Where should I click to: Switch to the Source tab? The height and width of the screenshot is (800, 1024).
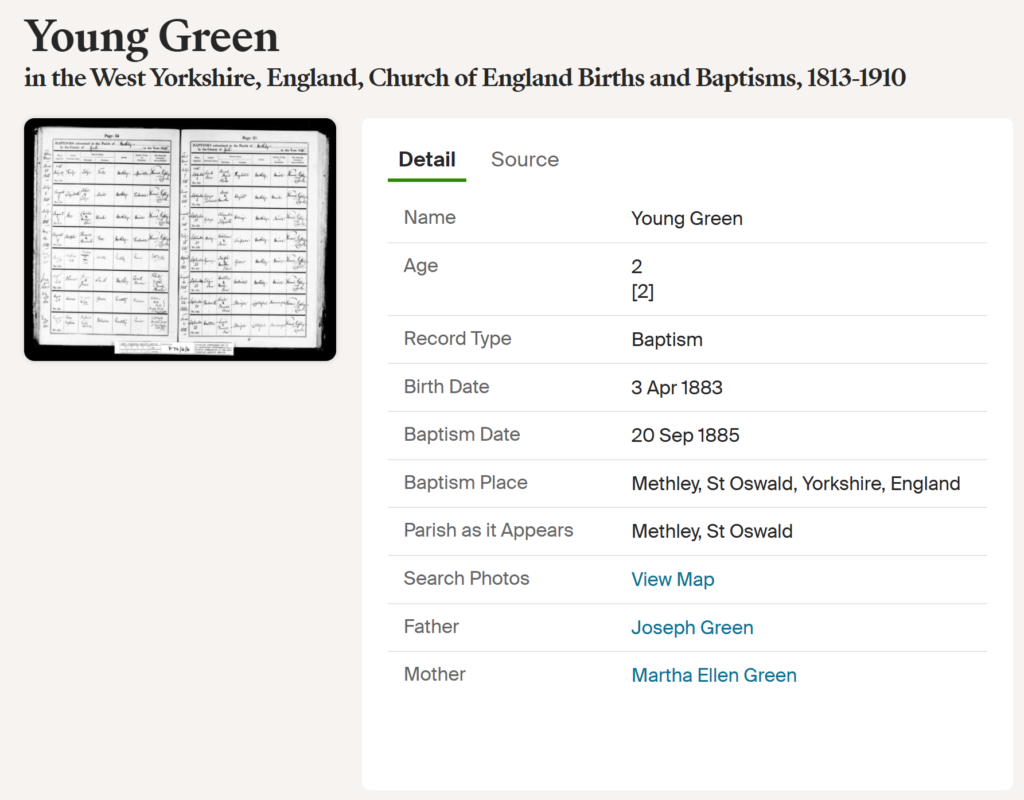[524, 159]
